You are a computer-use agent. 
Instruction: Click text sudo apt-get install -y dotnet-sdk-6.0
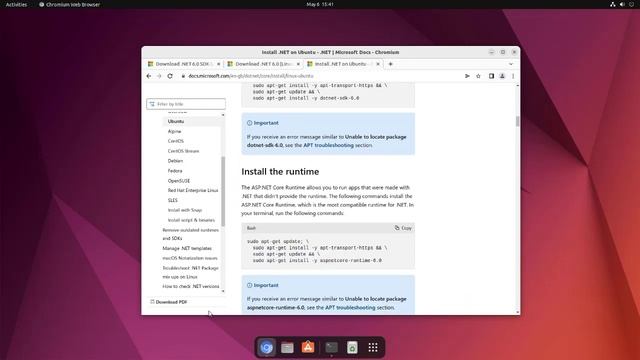[306, 98]
